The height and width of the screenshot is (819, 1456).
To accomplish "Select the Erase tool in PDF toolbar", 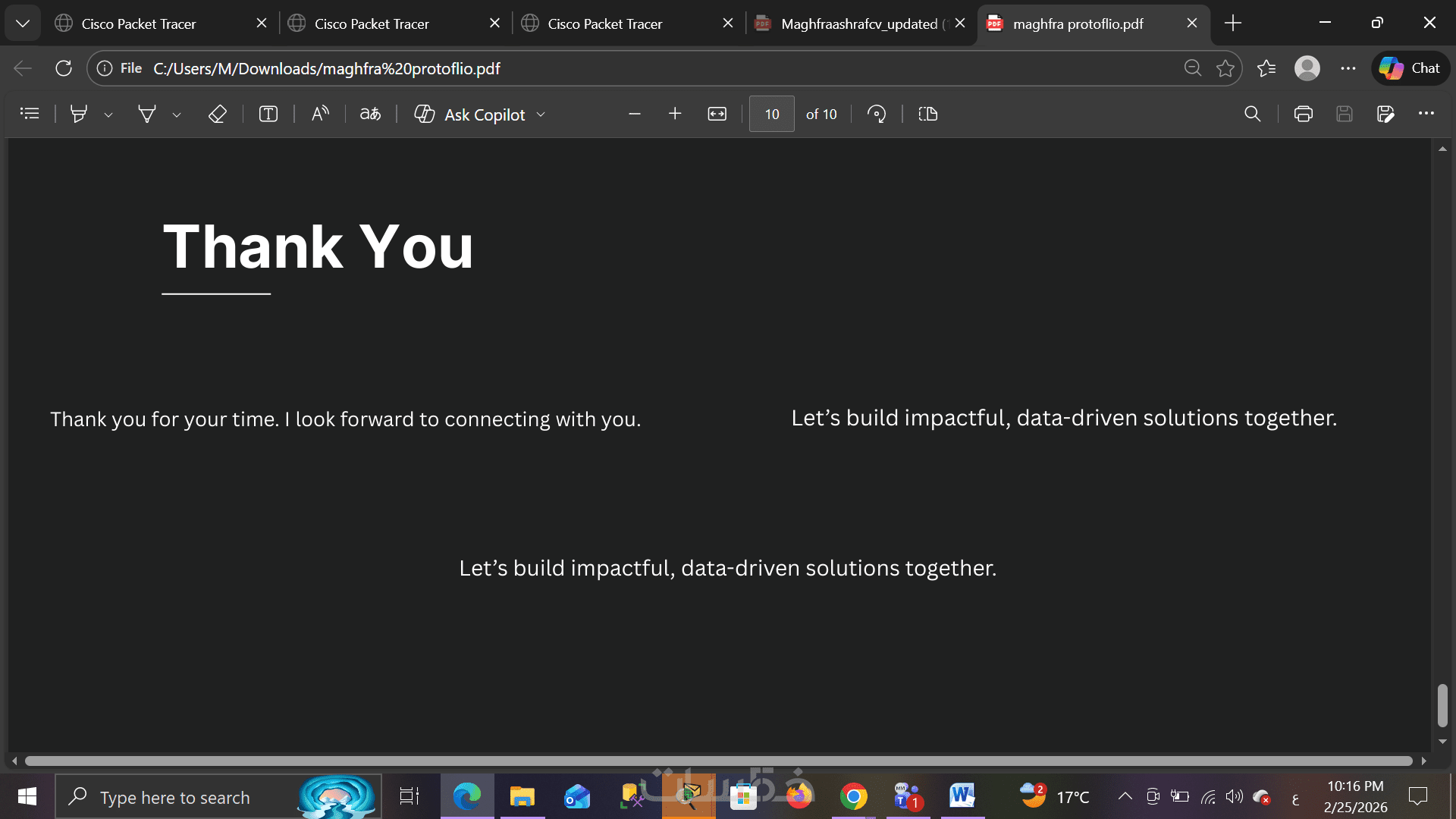I will 218,114.
